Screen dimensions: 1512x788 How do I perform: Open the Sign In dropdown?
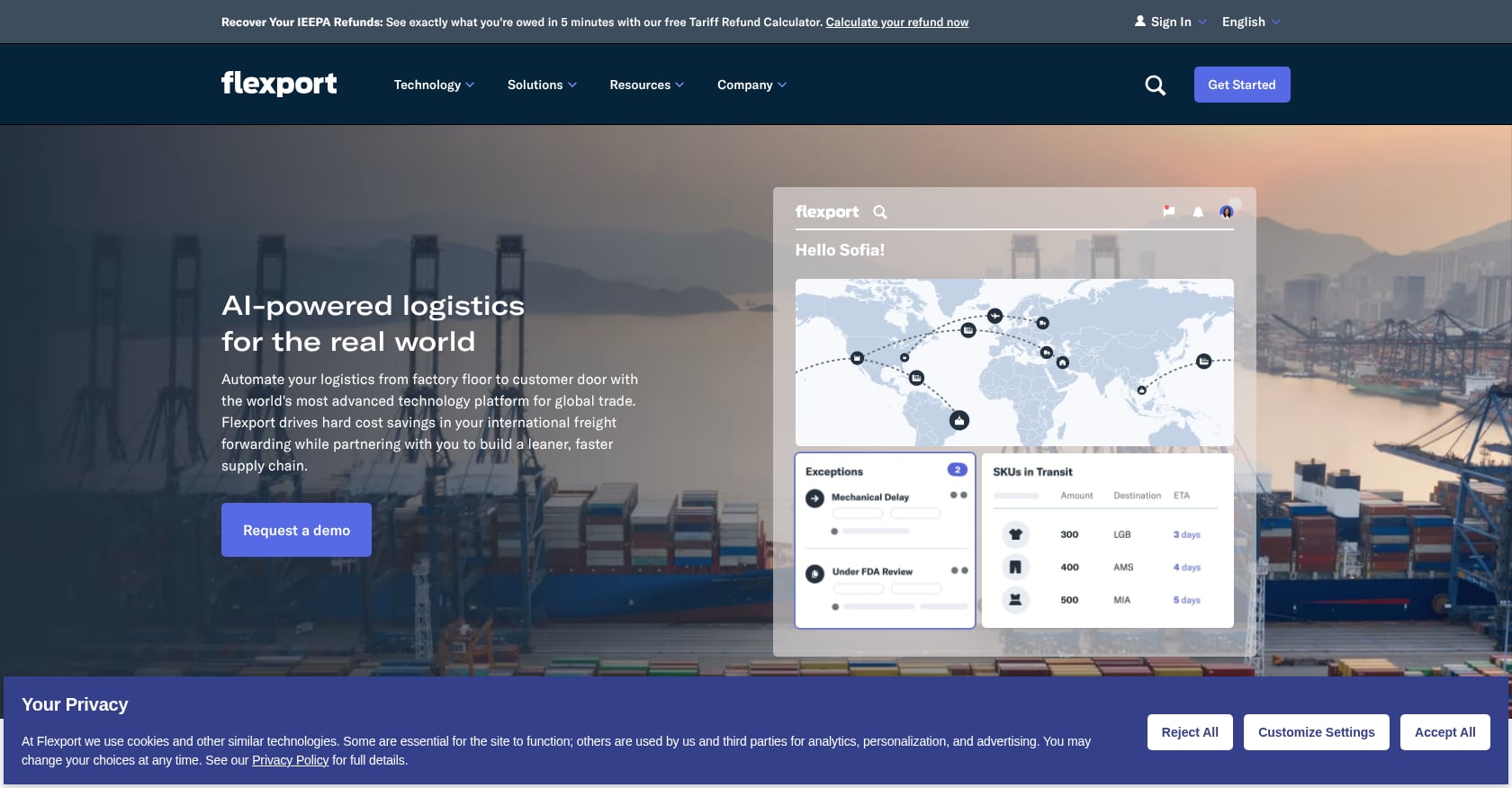click(x=1171, y=22)
